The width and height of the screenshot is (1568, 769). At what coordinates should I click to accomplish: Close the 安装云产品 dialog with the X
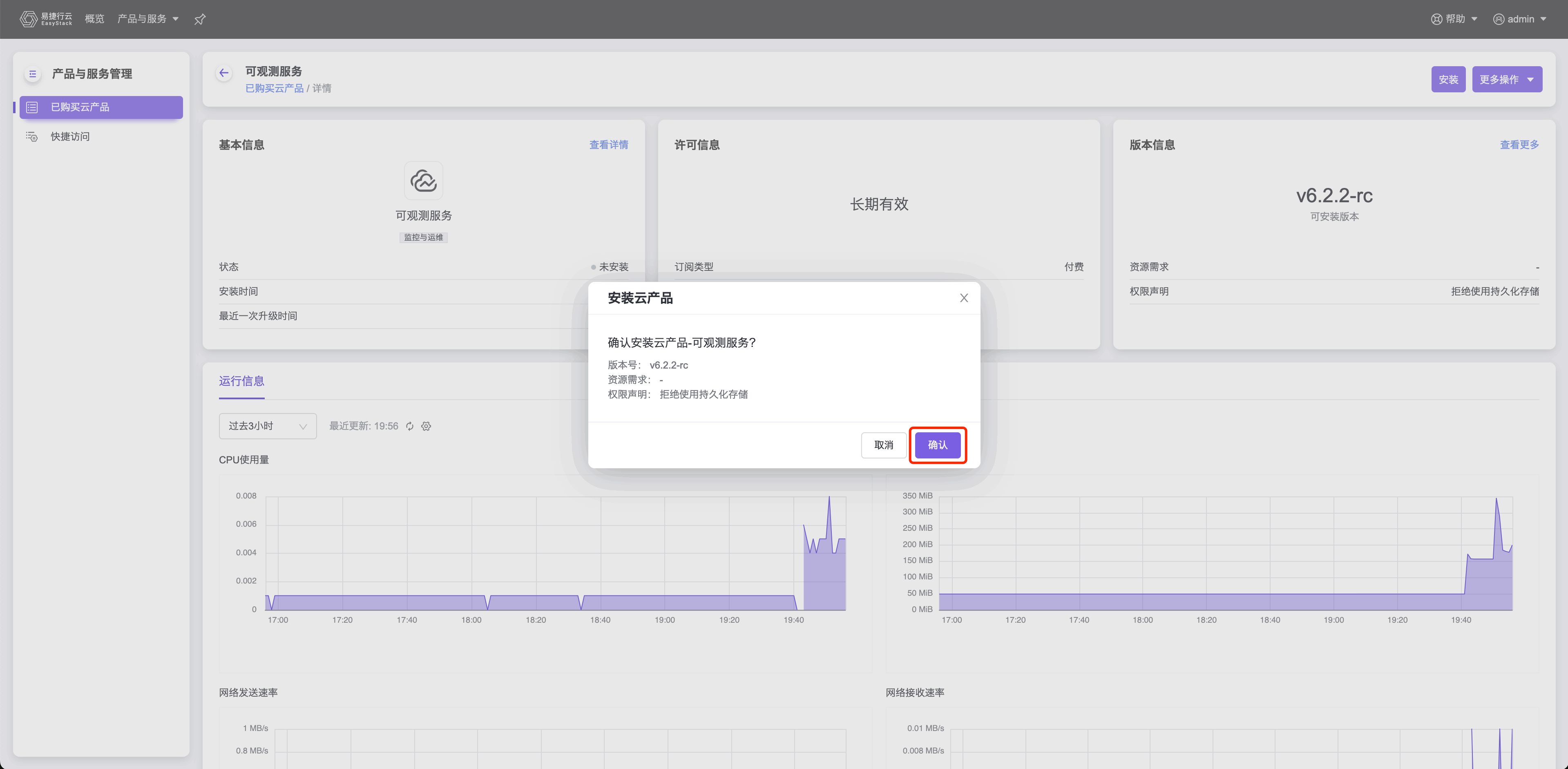click(964, 298)
